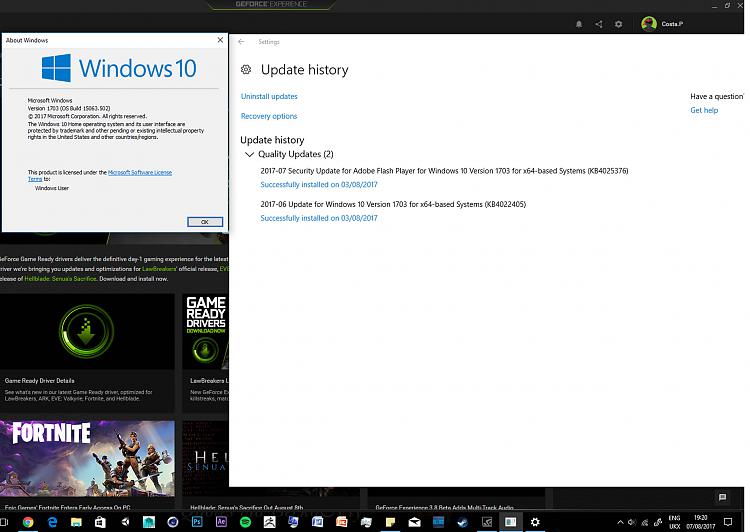
Task: Open Task View on the taskbar
Action: click(x=3, y=522)
